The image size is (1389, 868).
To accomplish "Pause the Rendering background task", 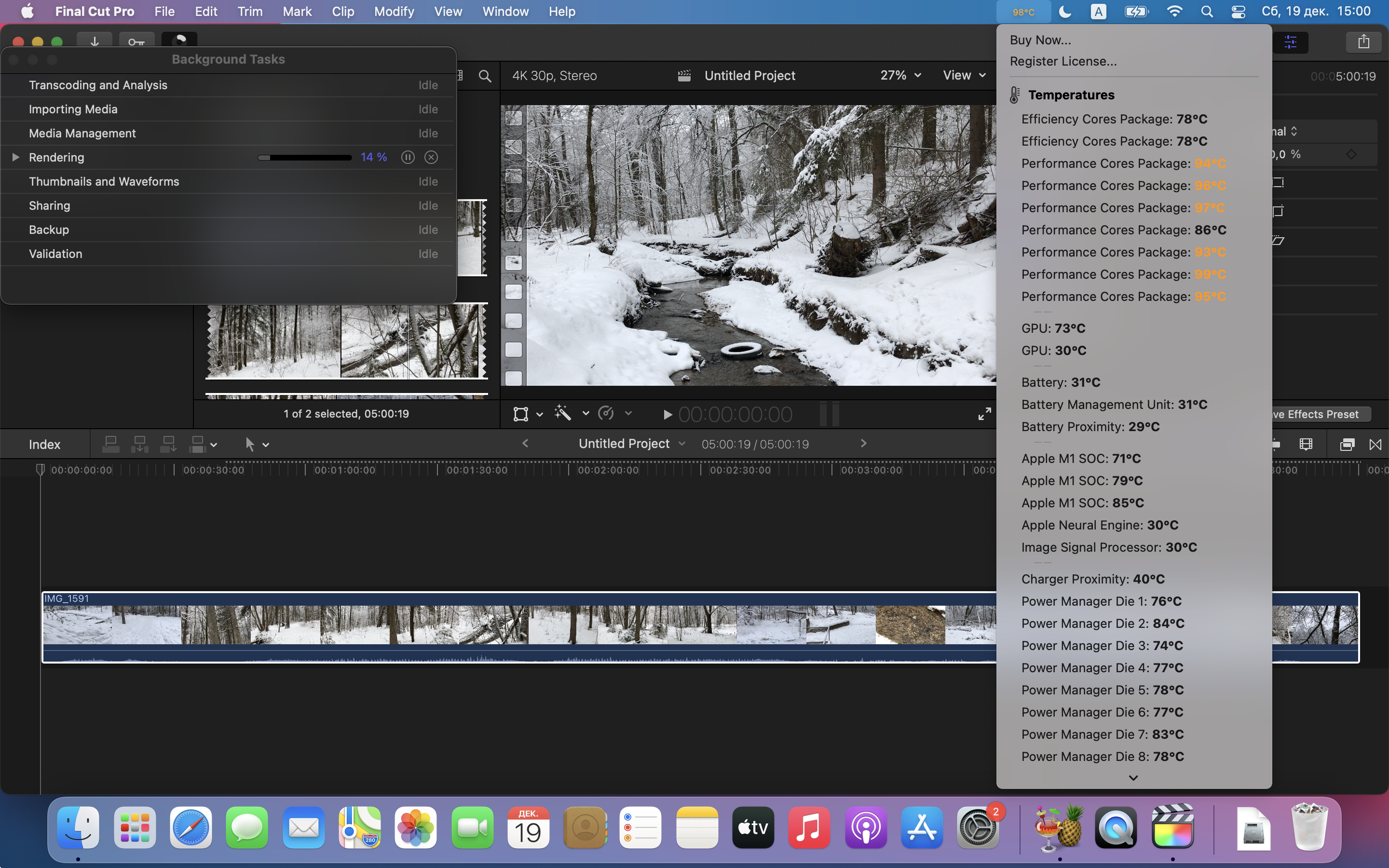I will click(x=408, y=157).
